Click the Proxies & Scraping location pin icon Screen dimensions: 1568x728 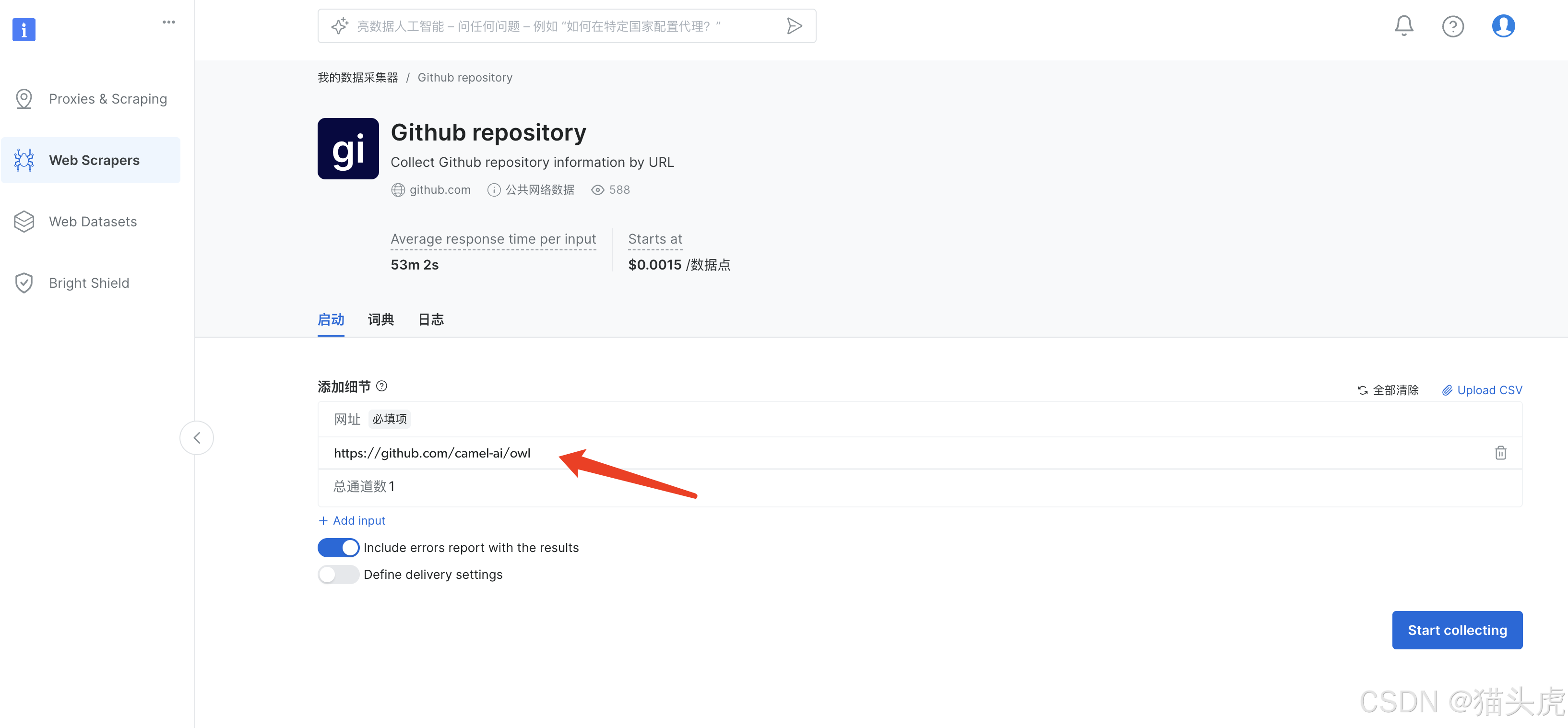(24, 98)
